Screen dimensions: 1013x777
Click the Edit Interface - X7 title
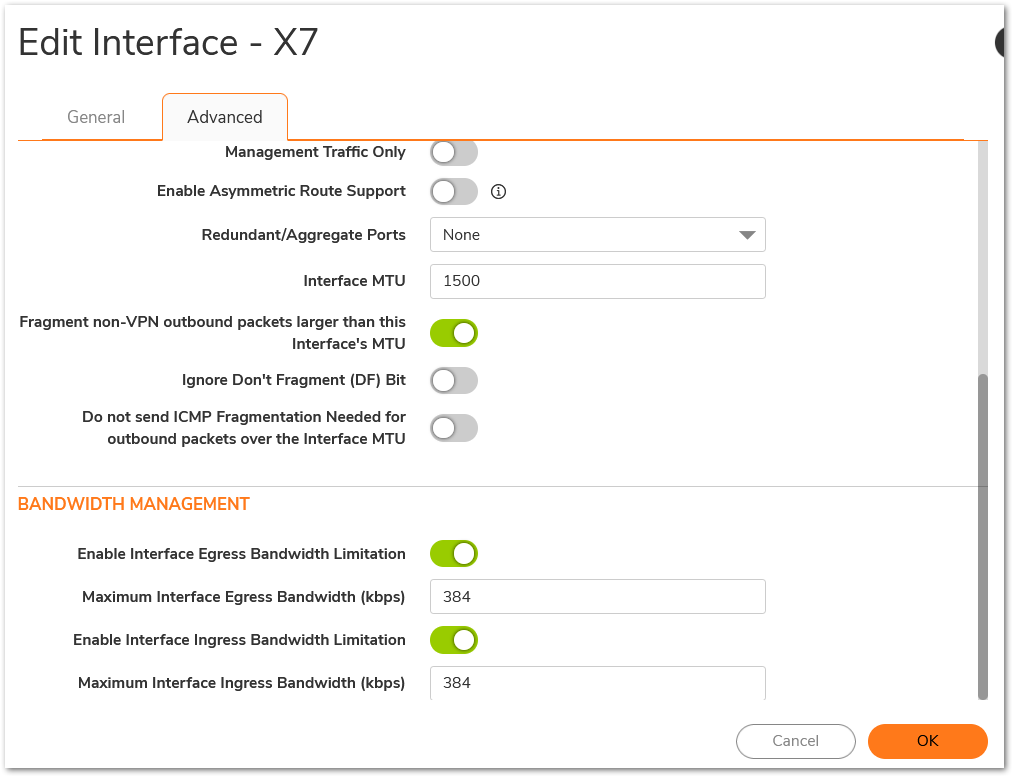tap(168, 43)
